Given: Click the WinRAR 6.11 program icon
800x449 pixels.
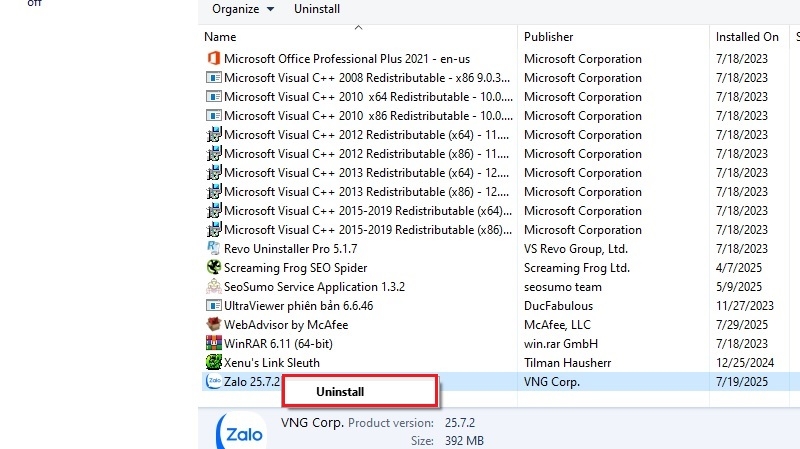Looking at the screenshot, I should tap(213, 344).
